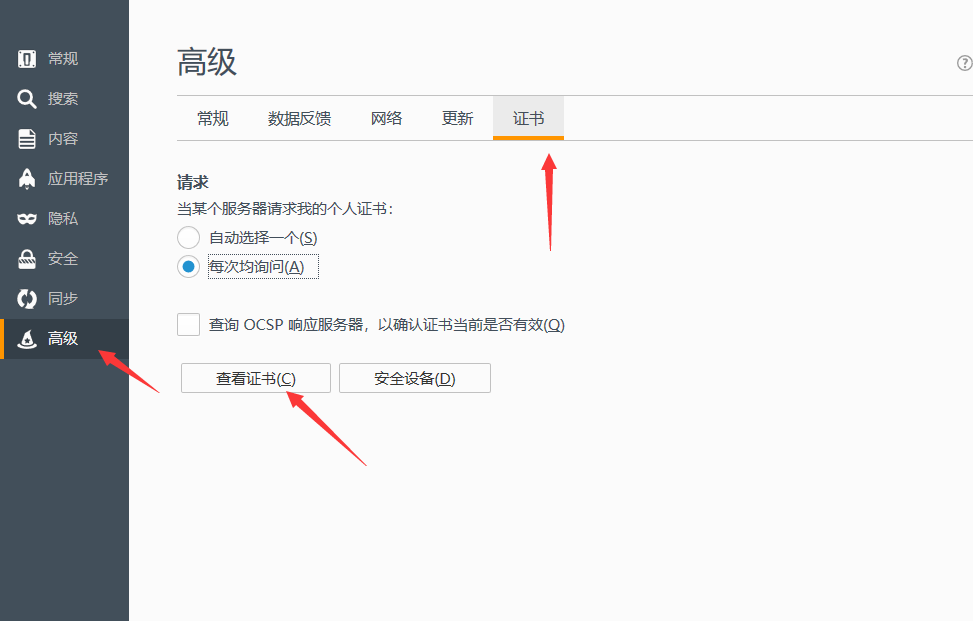This screenshot has width=973, height=621.
Task: Open 高级 label in the sidebar
Action: click(x=63, y=339)
